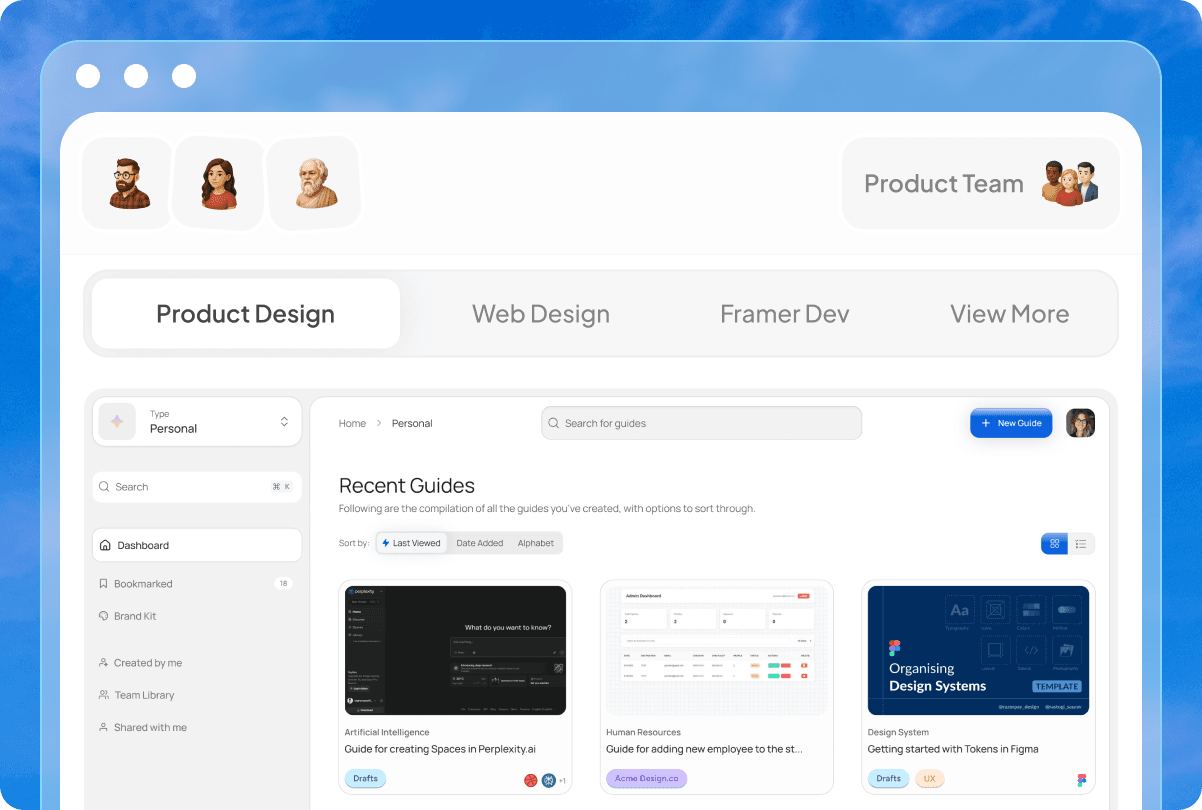Click the Search for guides field

tap(701, 423)
